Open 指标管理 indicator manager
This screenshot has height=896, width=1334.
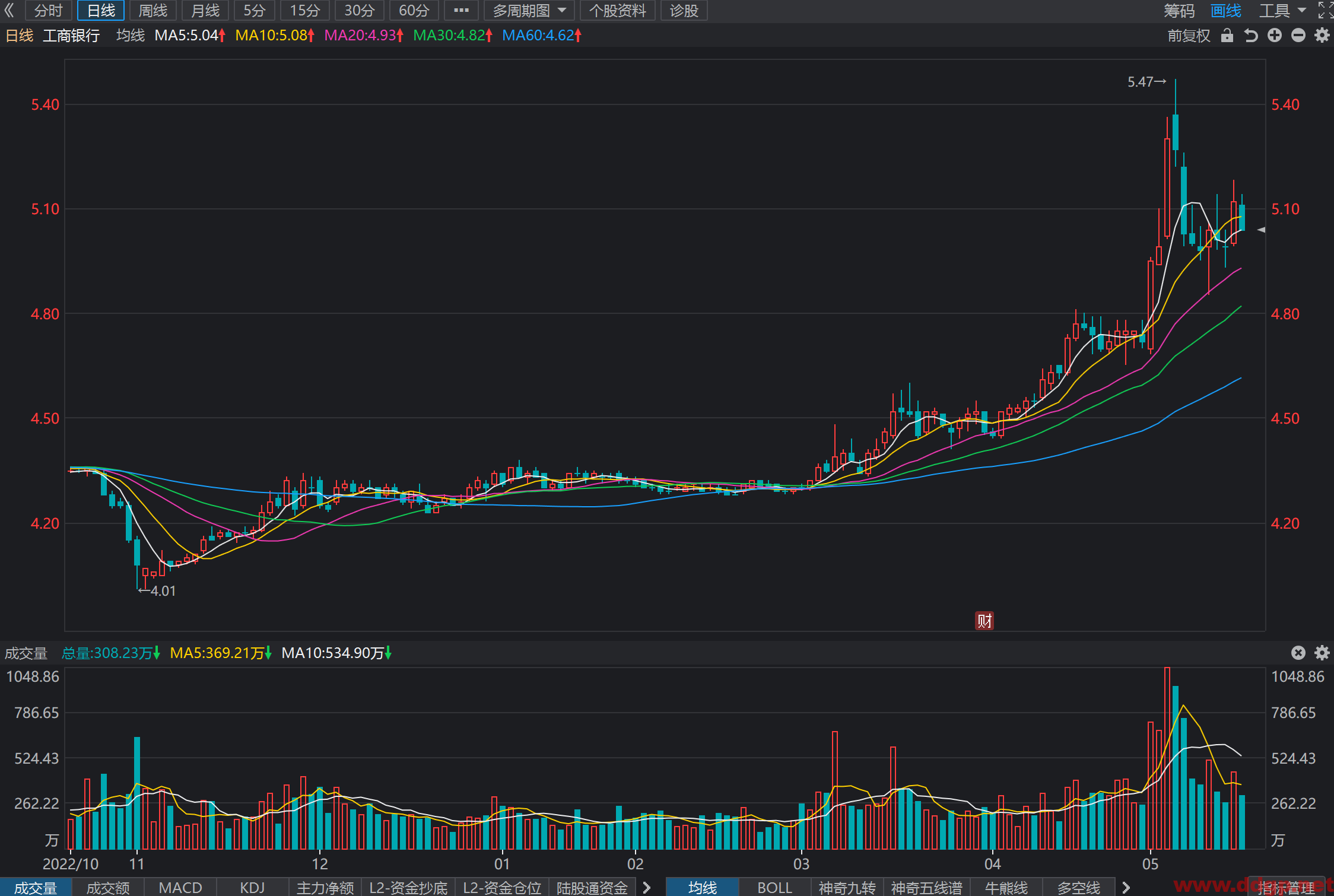pos(1287,888)
